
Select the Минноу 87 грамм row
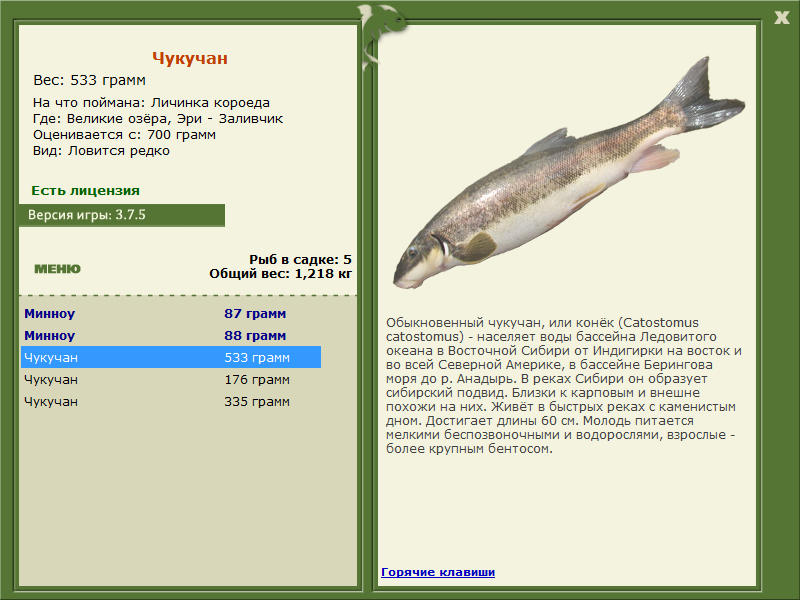tap(171, 313)
